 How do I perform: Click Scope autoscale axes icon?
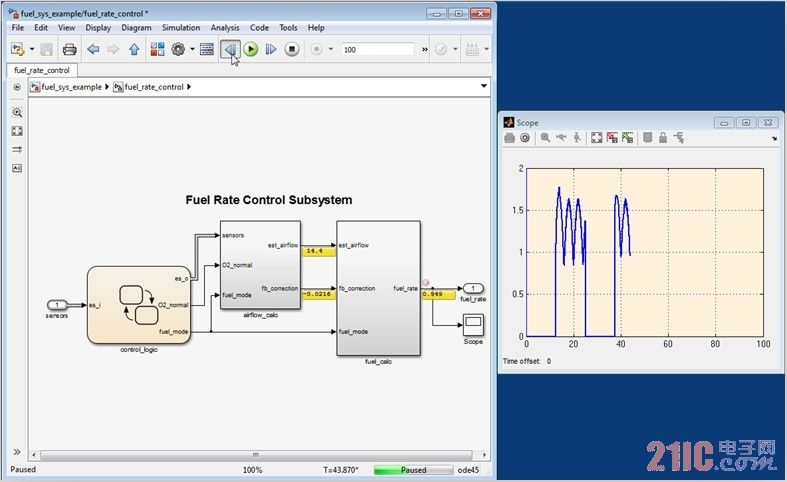pyautogui.click(x=597, y=138)
